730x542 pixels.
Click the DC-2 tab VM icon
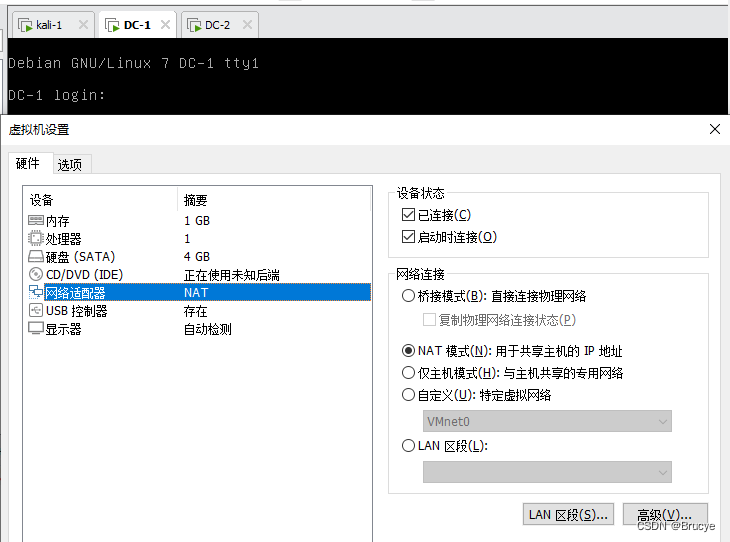194,25
